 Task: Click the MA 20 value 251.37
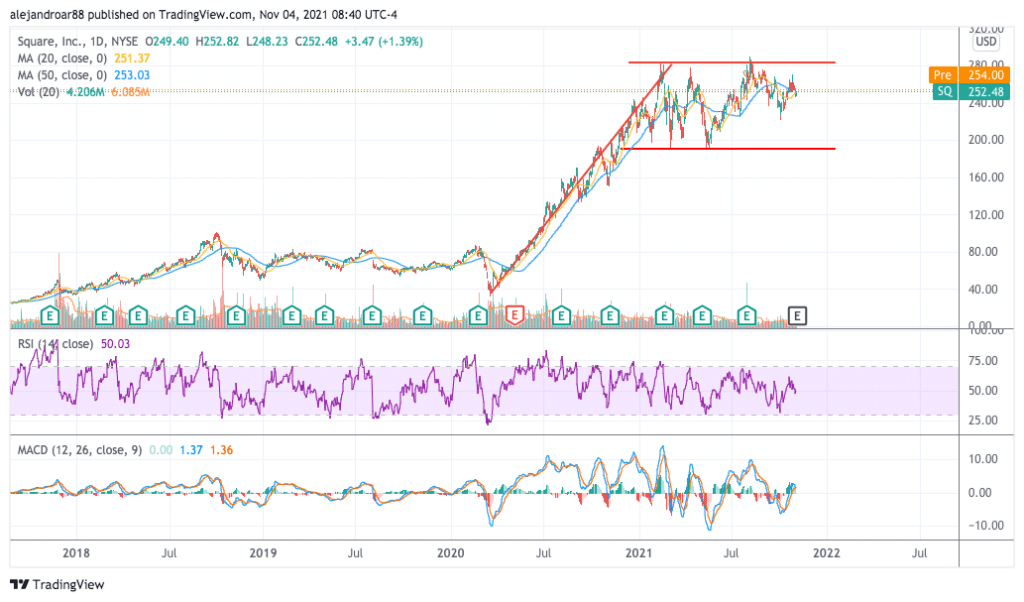click(132, 58)
